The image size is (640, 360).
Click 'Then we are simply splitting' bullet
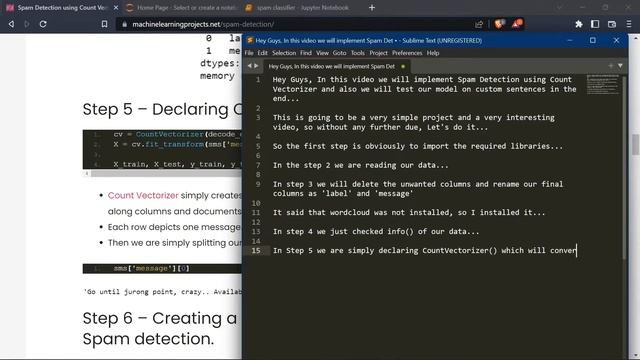click(x=174, y=243)
